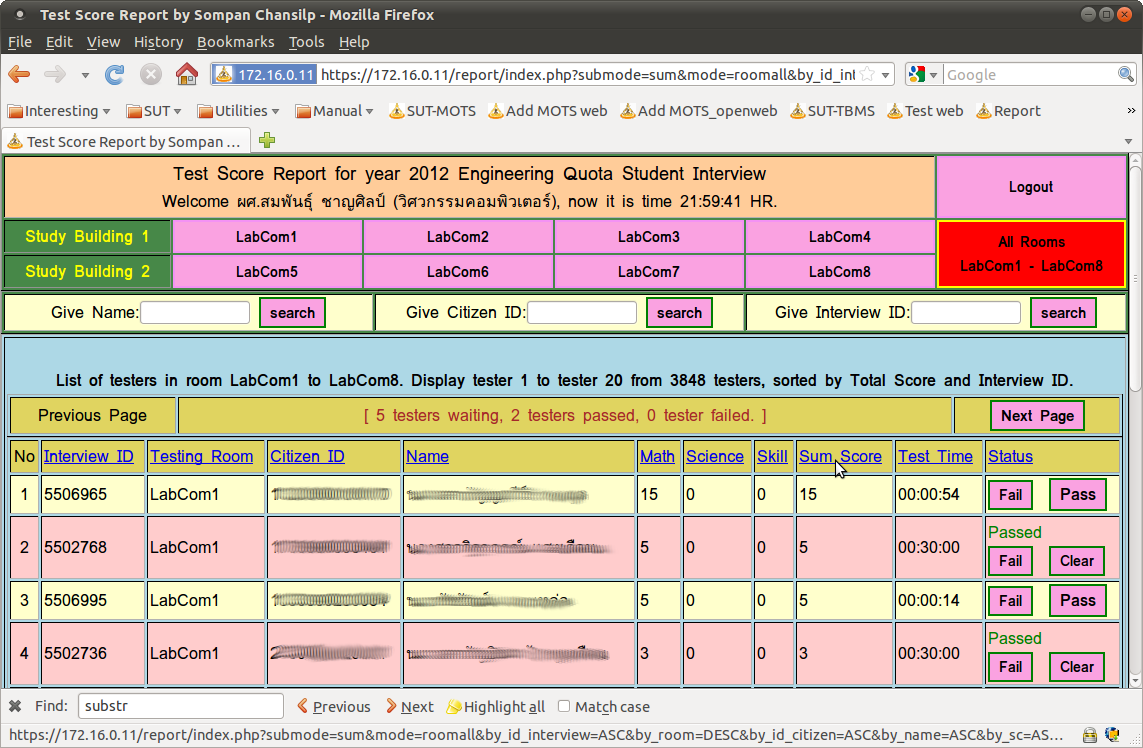This screenshot has height=748, width=1143.
Task: Select the LabCom6 room
Action: coord(458,271)
